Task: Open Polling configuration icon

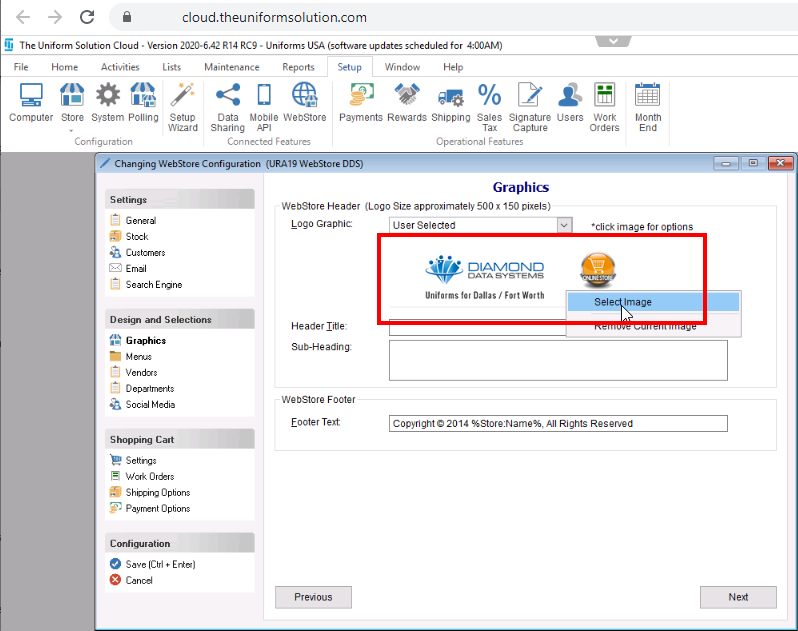Action: click(143, 103)
